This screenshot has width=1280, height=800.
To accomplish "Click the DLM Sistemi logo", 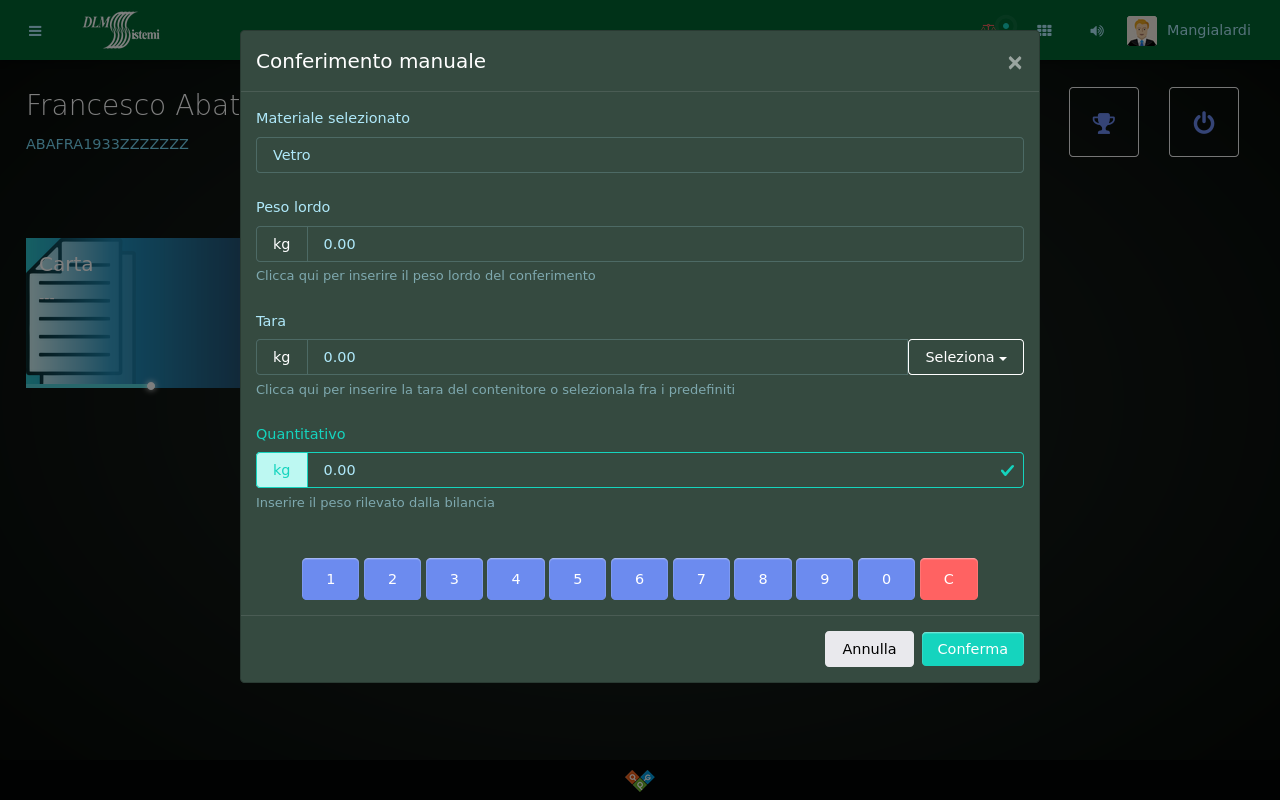I will coord(121,30).
